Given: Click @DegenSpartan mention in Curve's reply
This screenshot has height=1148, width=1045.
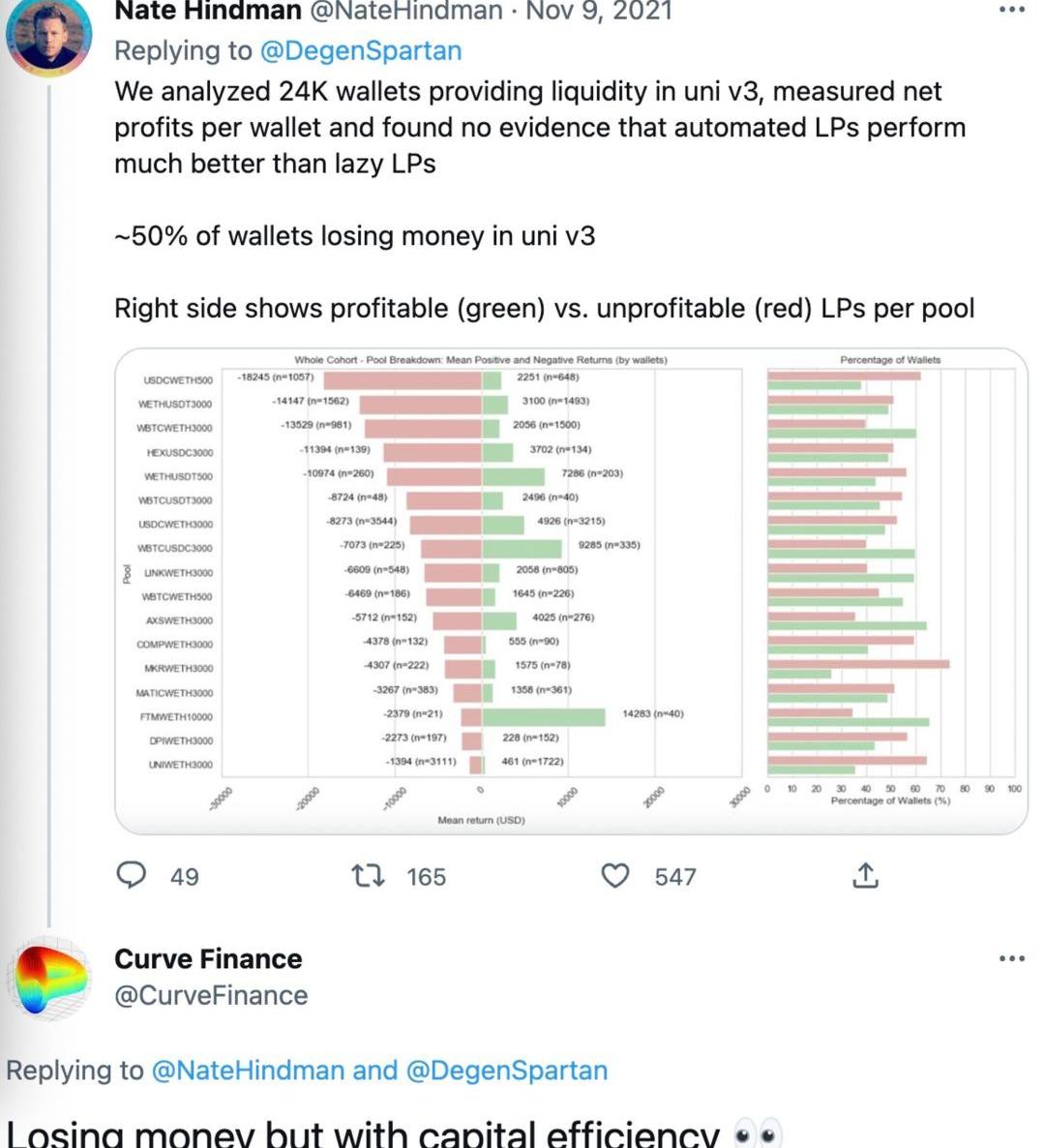Looking at the screenshot, I should tap(507, 1070).
